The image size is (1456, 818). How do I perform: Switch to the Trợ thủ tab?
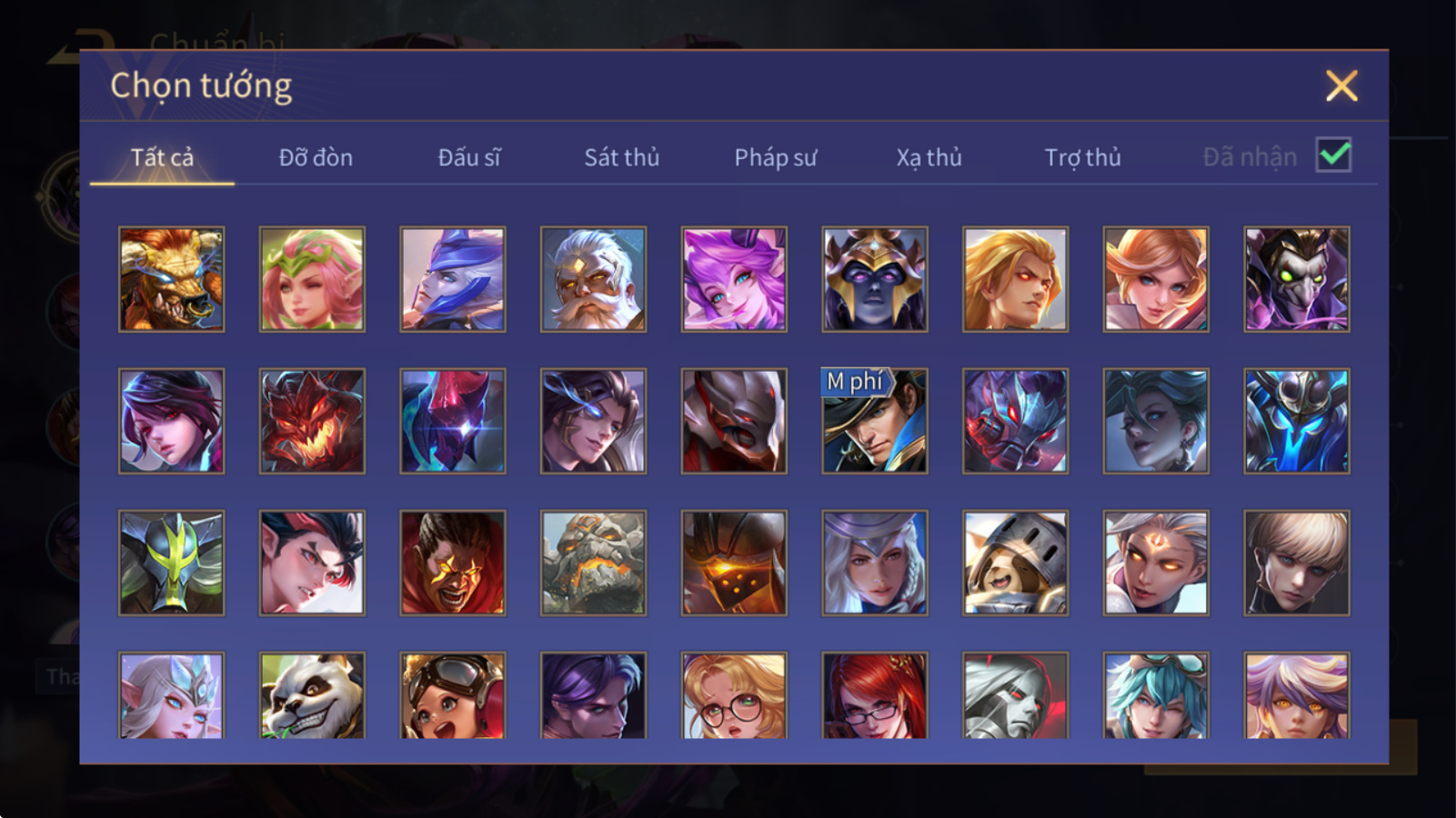pyautogui.click(x=1082, y=157)
